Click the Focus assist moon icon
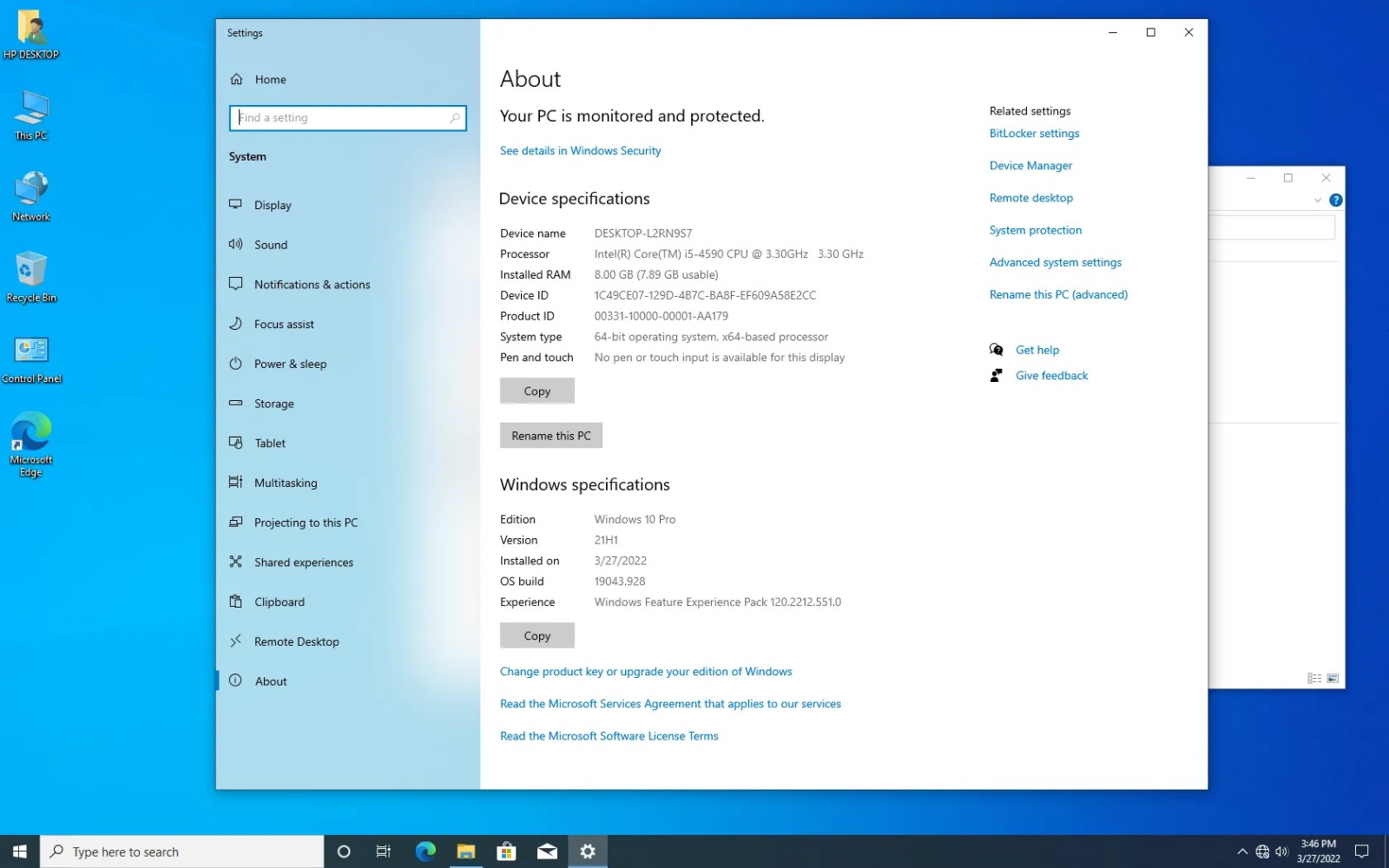The image size is (1389, 868). [235, 324]
